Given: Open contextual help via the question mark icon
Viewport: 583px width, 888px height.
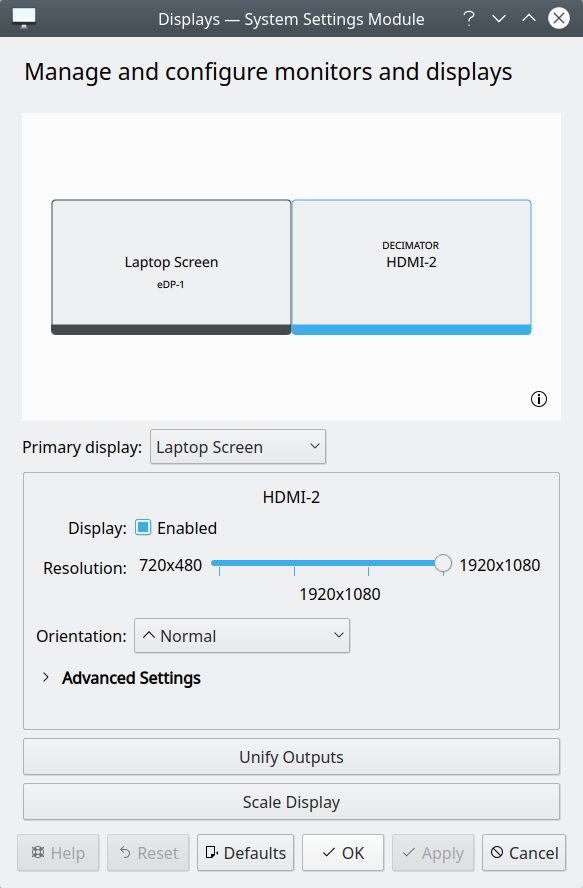Looking at the screenshot, I should pyautogui.click(x=468, y=18).
